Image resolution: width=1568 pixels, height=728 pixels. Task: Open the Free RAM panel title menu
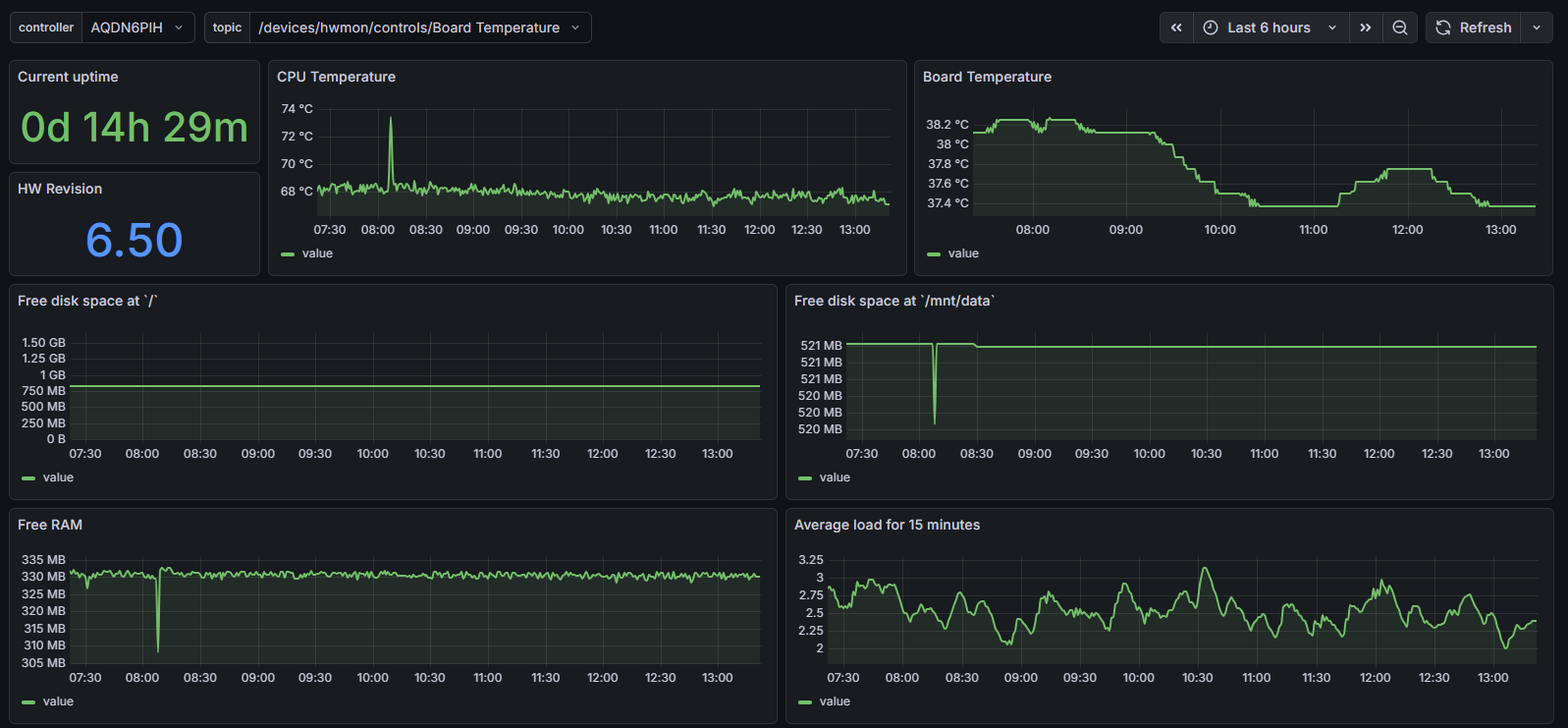click(50, 525)
